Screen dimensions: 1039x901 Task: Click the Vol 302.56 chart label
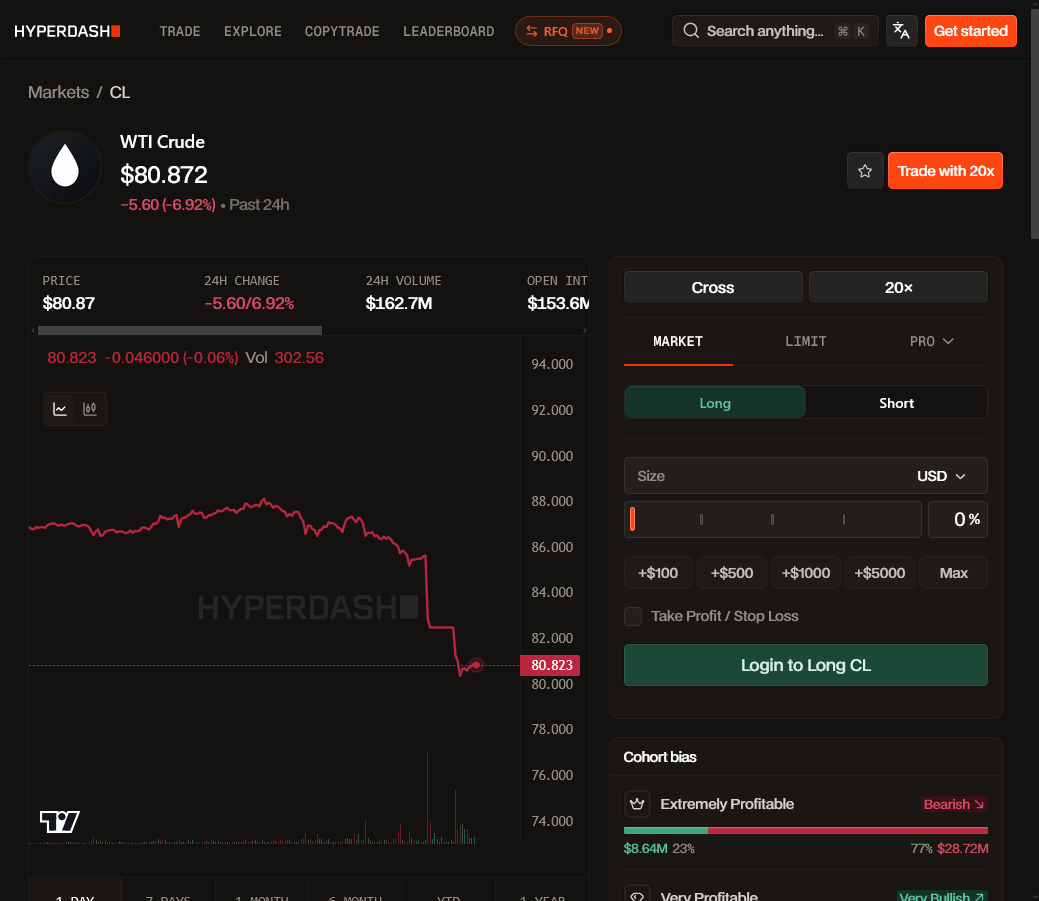285,358
